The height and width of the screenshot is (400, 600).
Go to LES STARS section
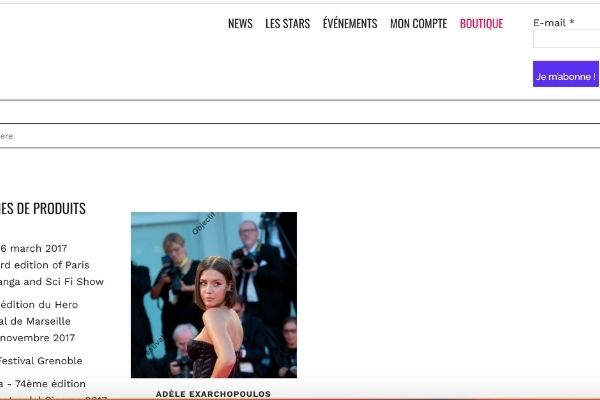click(x=287, y=23)
